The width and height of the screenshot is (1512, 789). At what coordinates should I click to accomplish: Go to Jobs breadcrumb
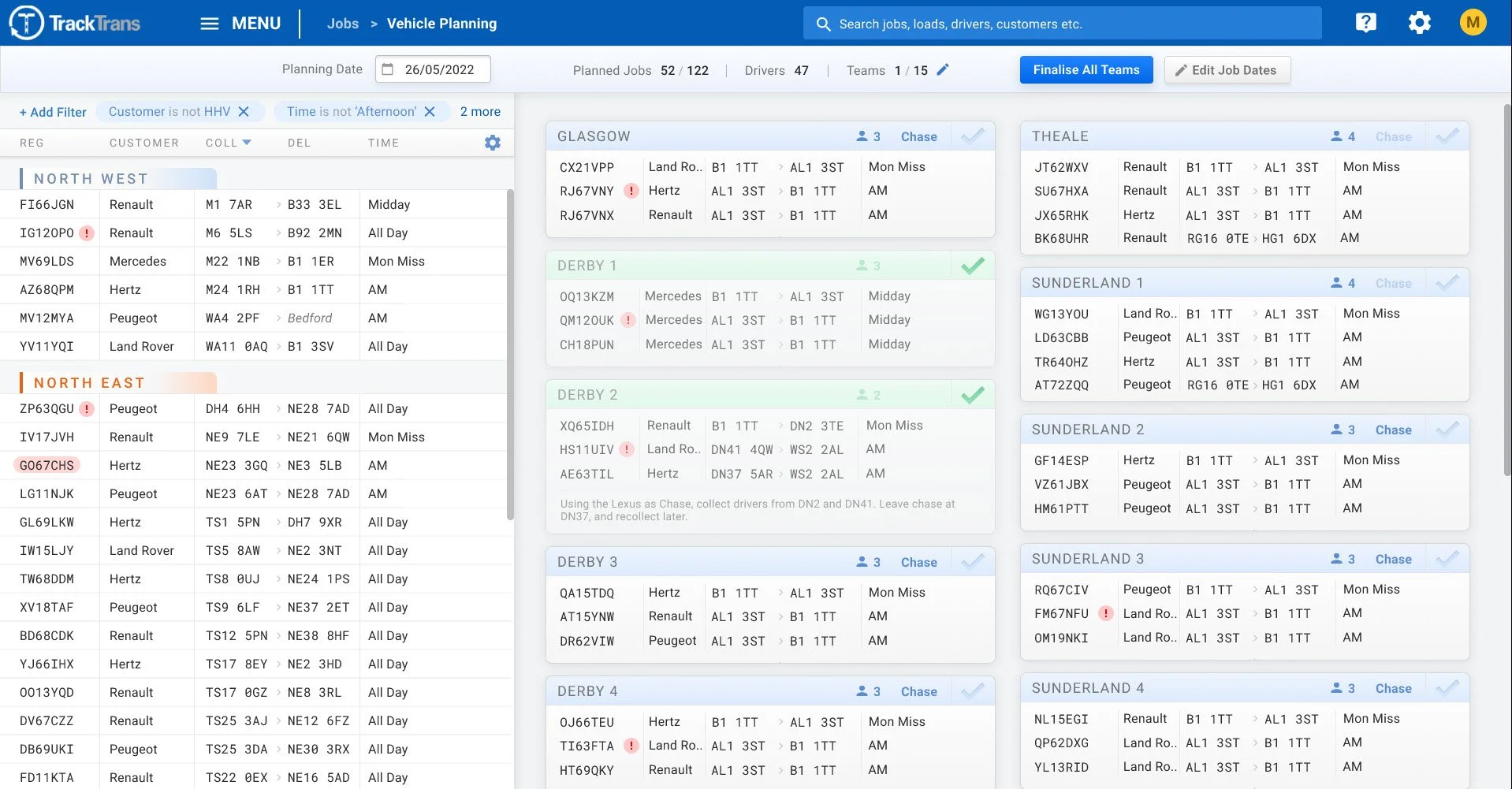point(343,24)
